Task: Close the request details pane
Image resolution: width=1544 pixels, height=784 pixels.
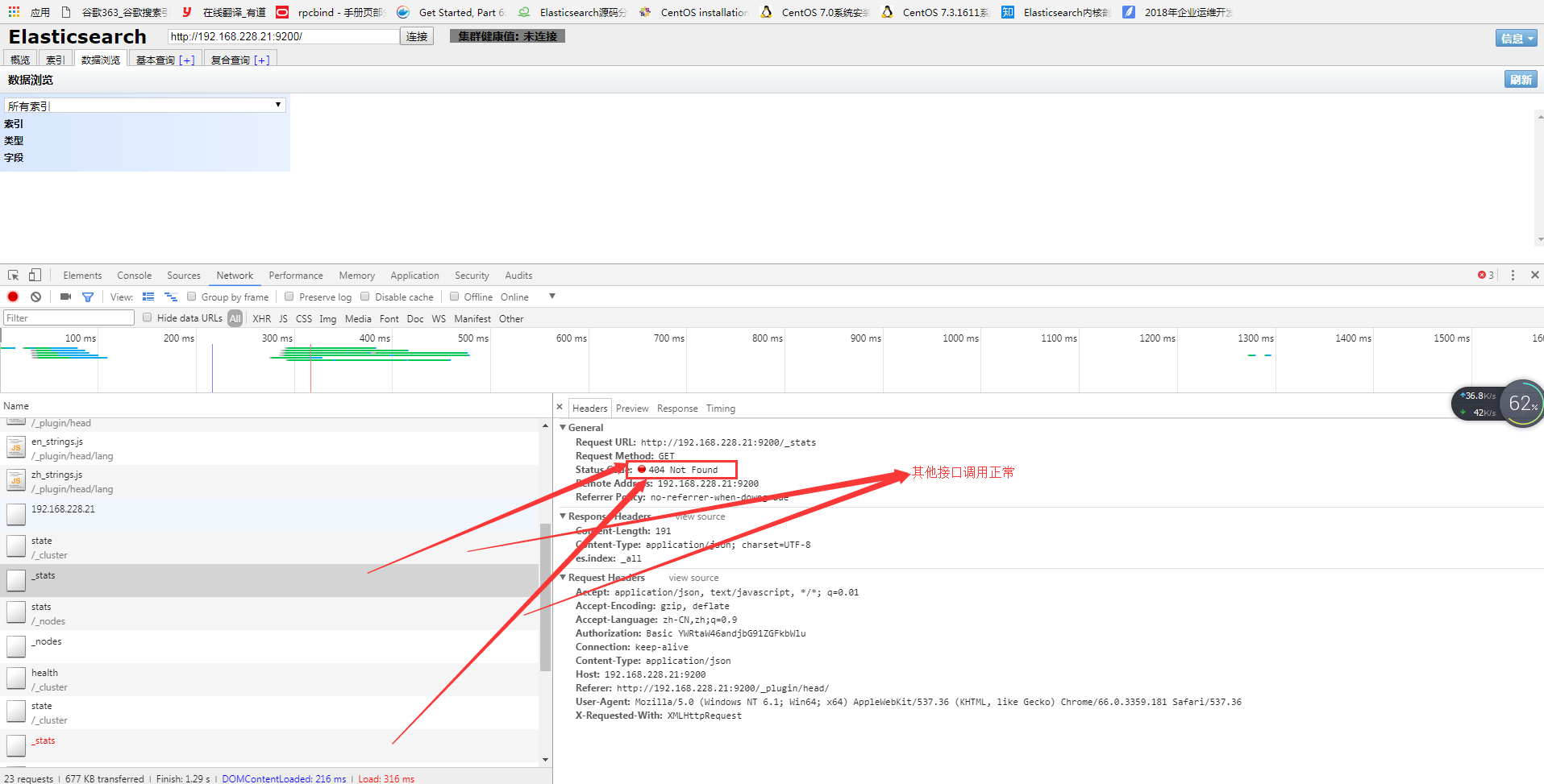Action: tap(560, 407)
